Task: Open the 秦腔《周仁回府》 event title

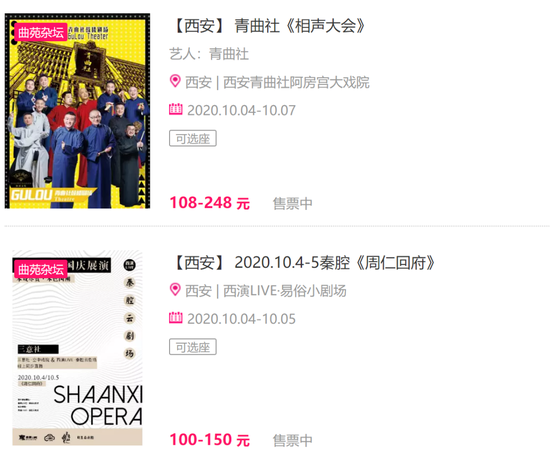Action: [x=304, y=262]
